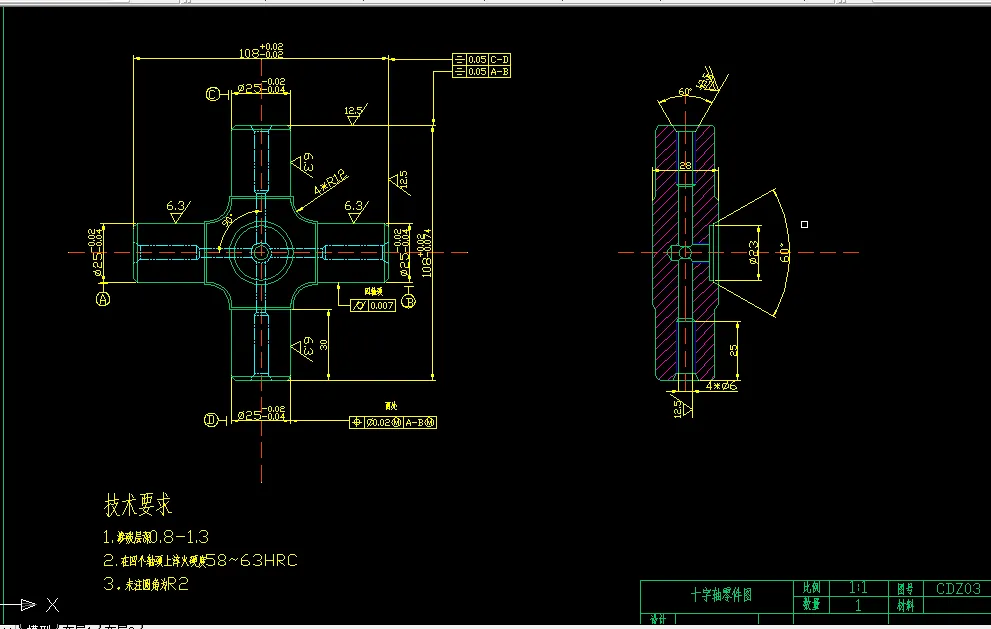991x629 pixels.
Task: Select the ø0.02 A-B position tolerance frame
Action: coord(392,422)
